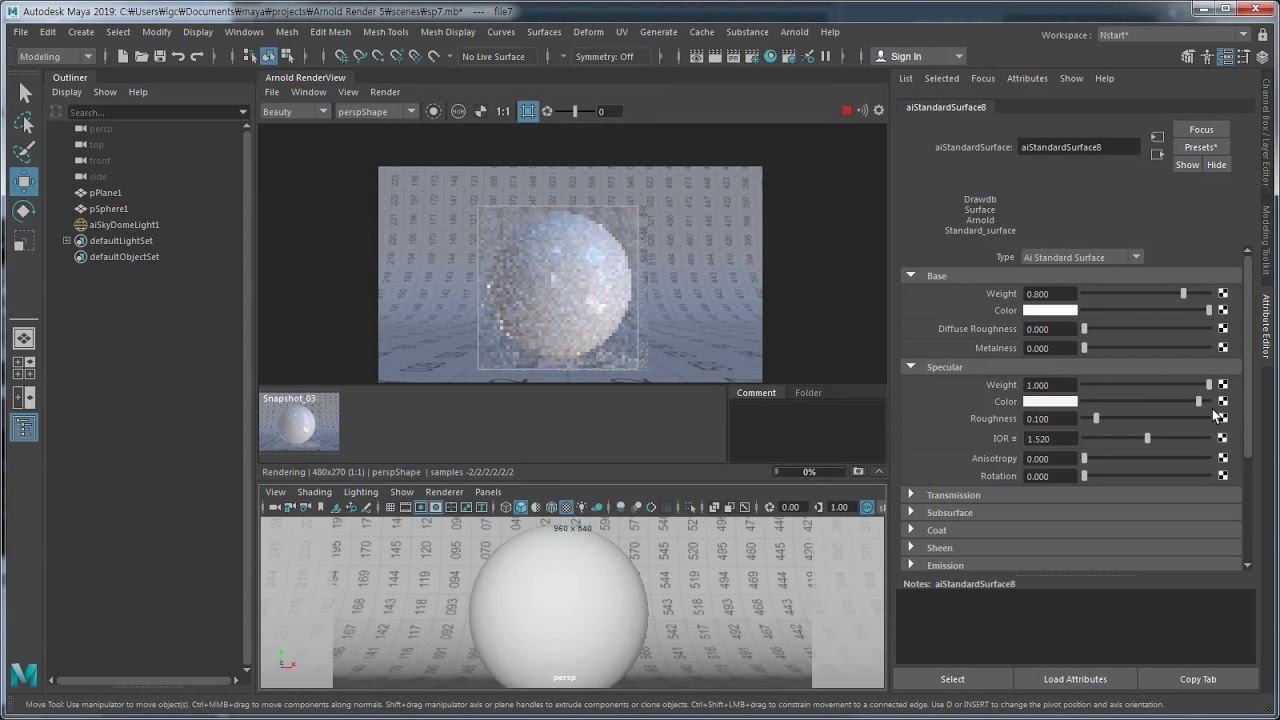
Task: Click the 1:1 zoom in RenderView
Action: point(503,111)
